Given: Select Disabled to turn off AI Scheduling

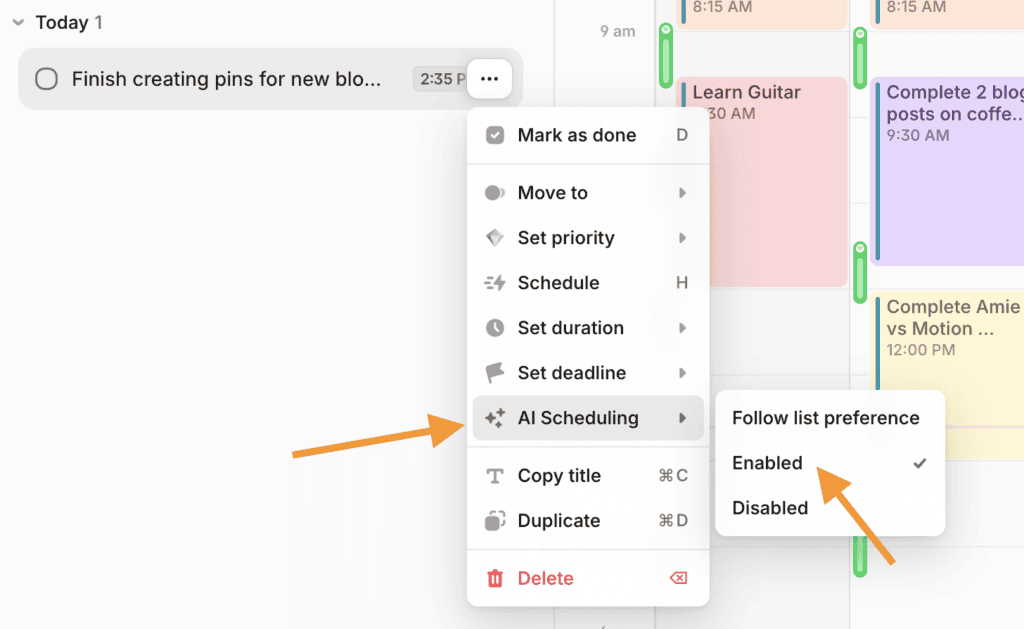Looking at the screenshot, I should tap(770, 508).
